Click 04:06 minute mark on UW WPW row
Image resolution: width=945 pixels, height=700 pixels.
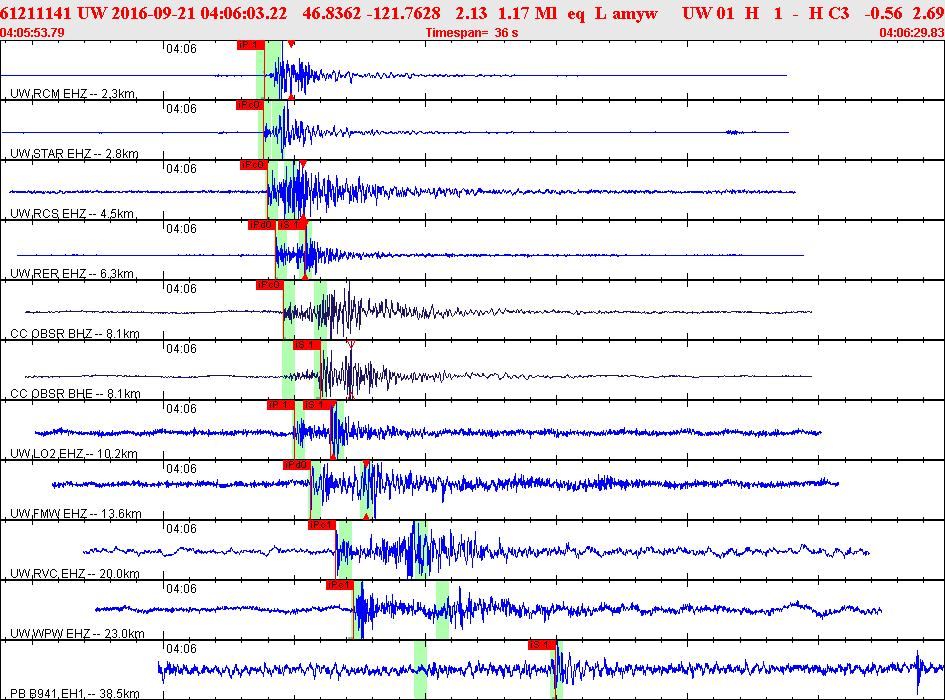(181, 588)
